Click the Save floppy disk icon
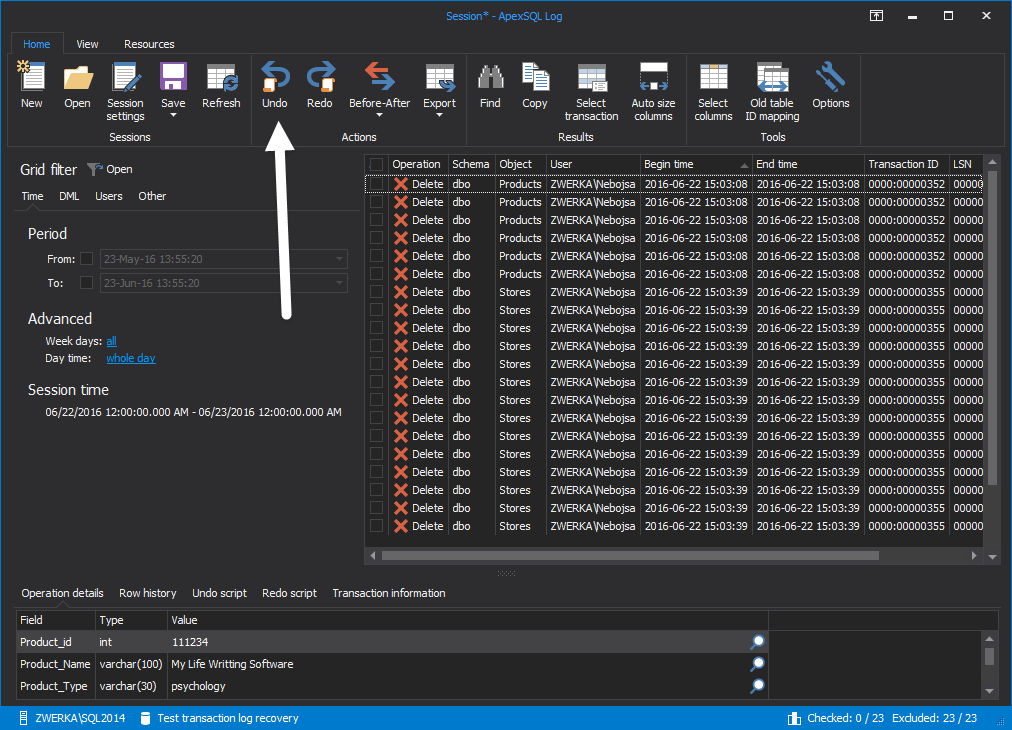The width and height of the screenshot is (1012, 730). tap(173, 77)
